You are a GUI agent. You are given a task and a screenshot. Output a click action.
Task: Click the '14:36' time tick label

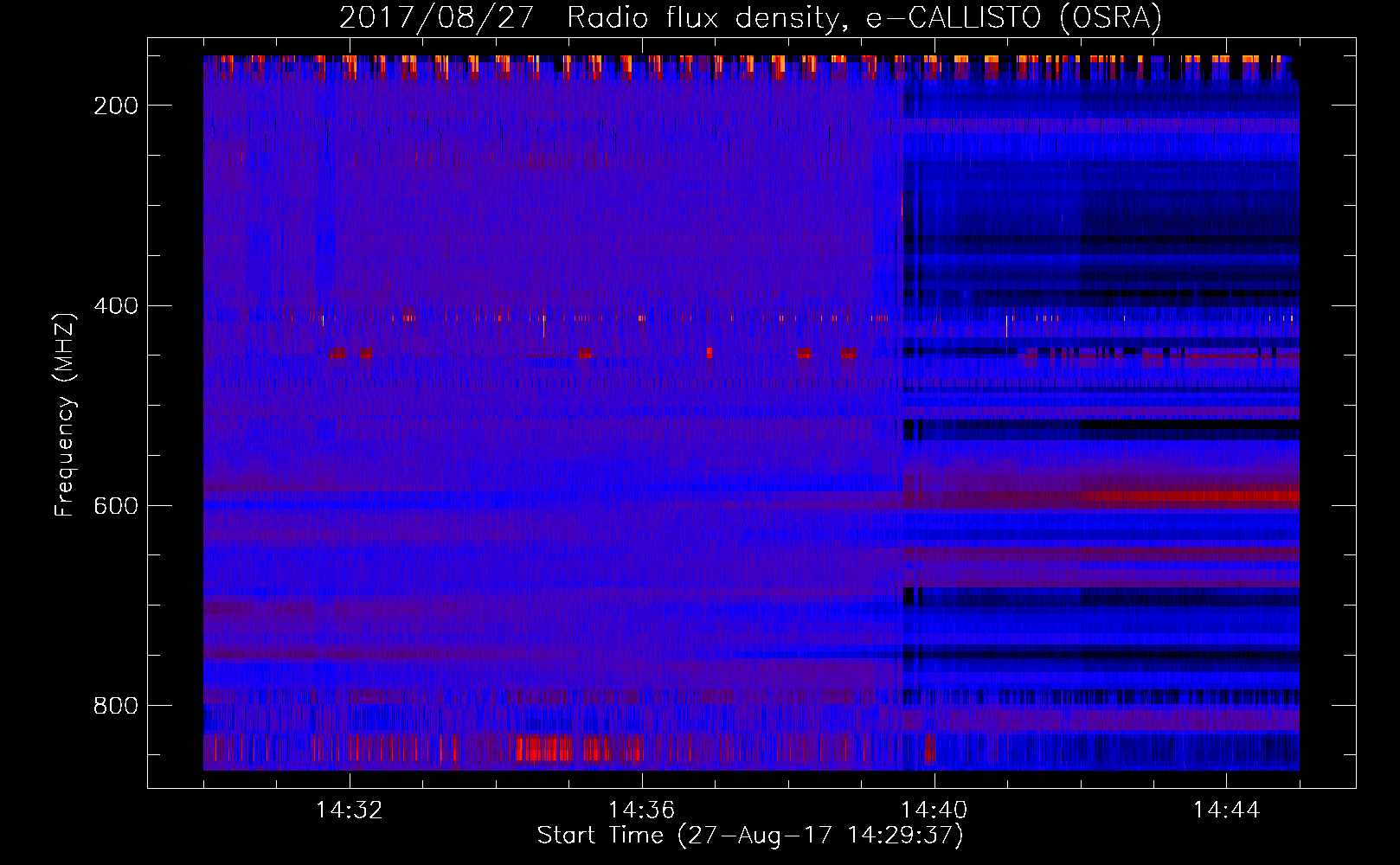click(x=641, y=811)
